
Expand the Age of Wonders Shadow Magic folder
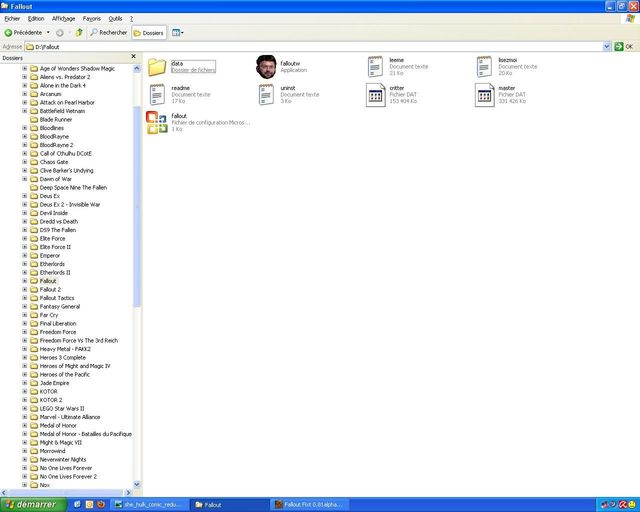24,69
